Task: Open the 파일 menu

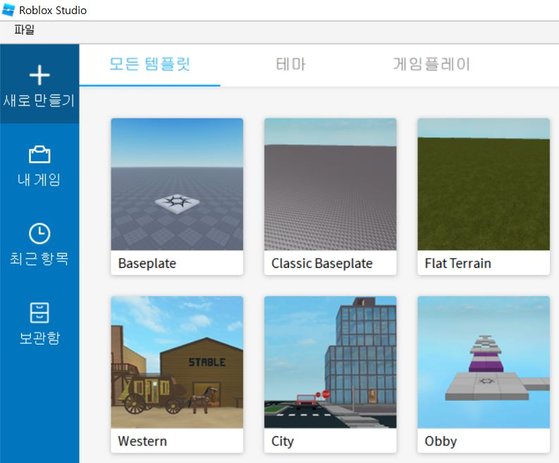Action: [24, 30]
